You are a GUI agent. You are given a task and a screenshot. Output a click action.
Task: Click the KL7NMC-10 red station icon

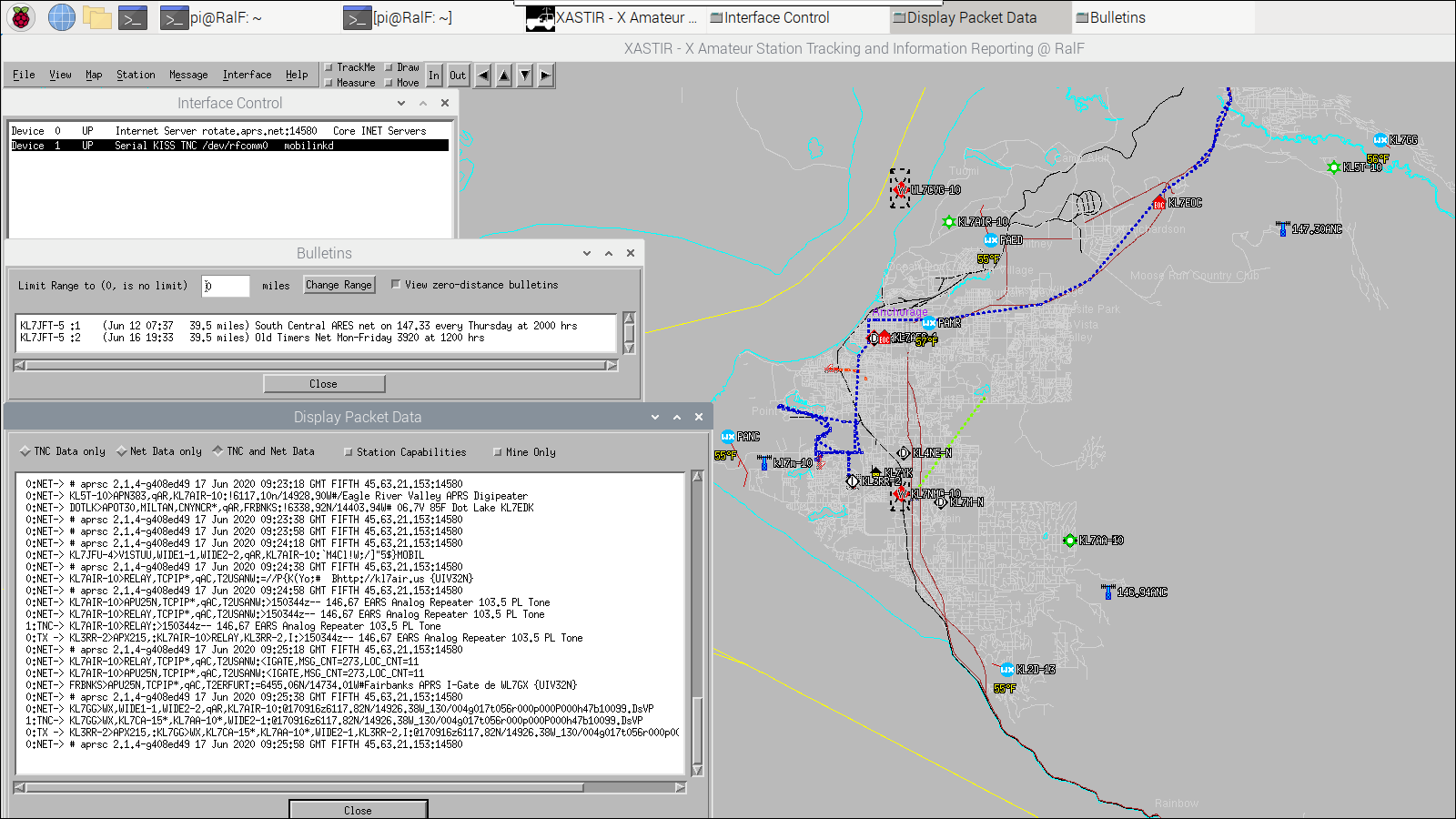tap(902, 494)
